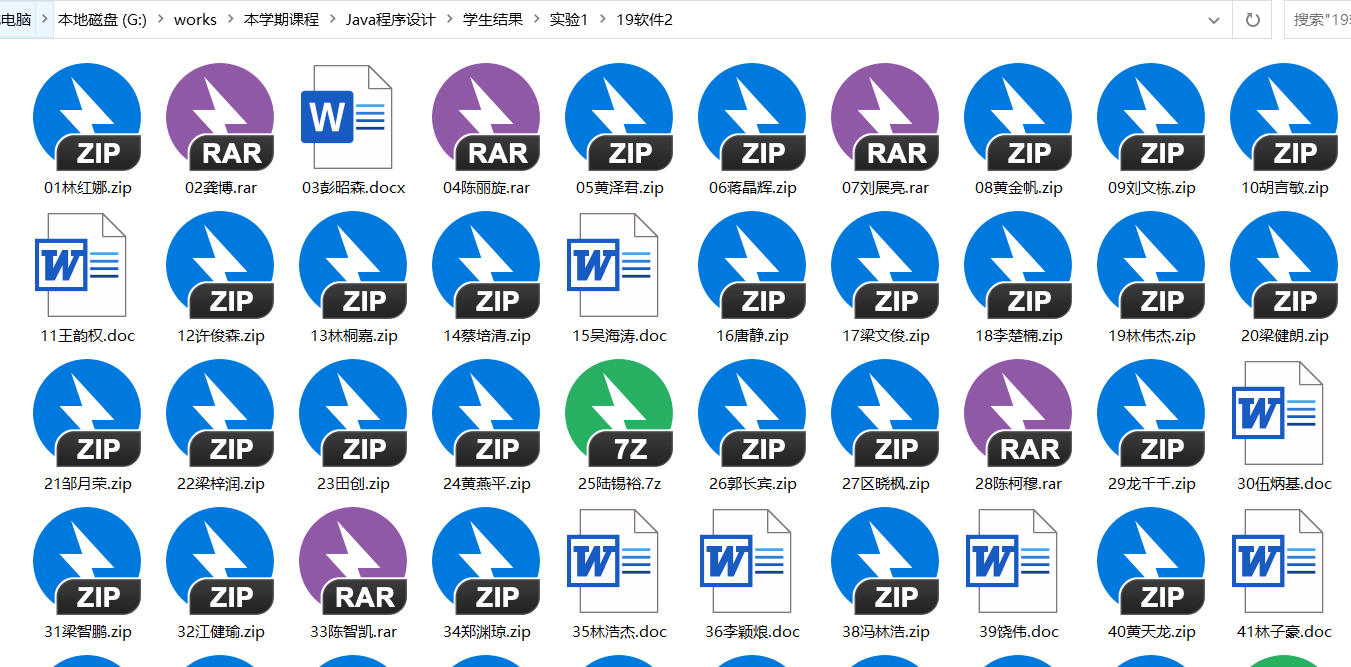This screenshot has height=667, width=1351.
Task: Select the 33陈智凯.rar archive file
Action: (353, 562)
